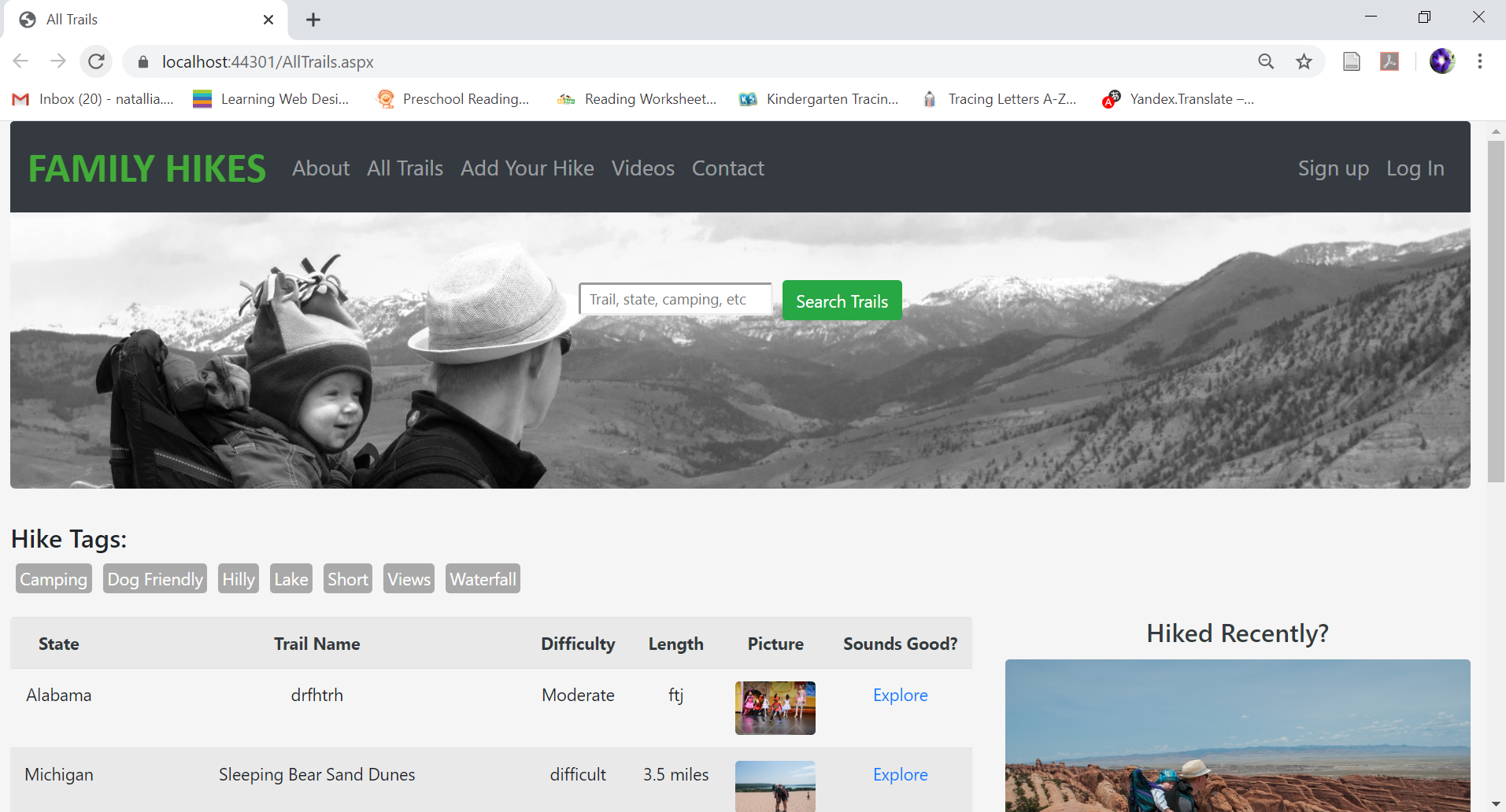Go to the Videos nav item
Screen dimensions: 1506x812
pos(642,168)
